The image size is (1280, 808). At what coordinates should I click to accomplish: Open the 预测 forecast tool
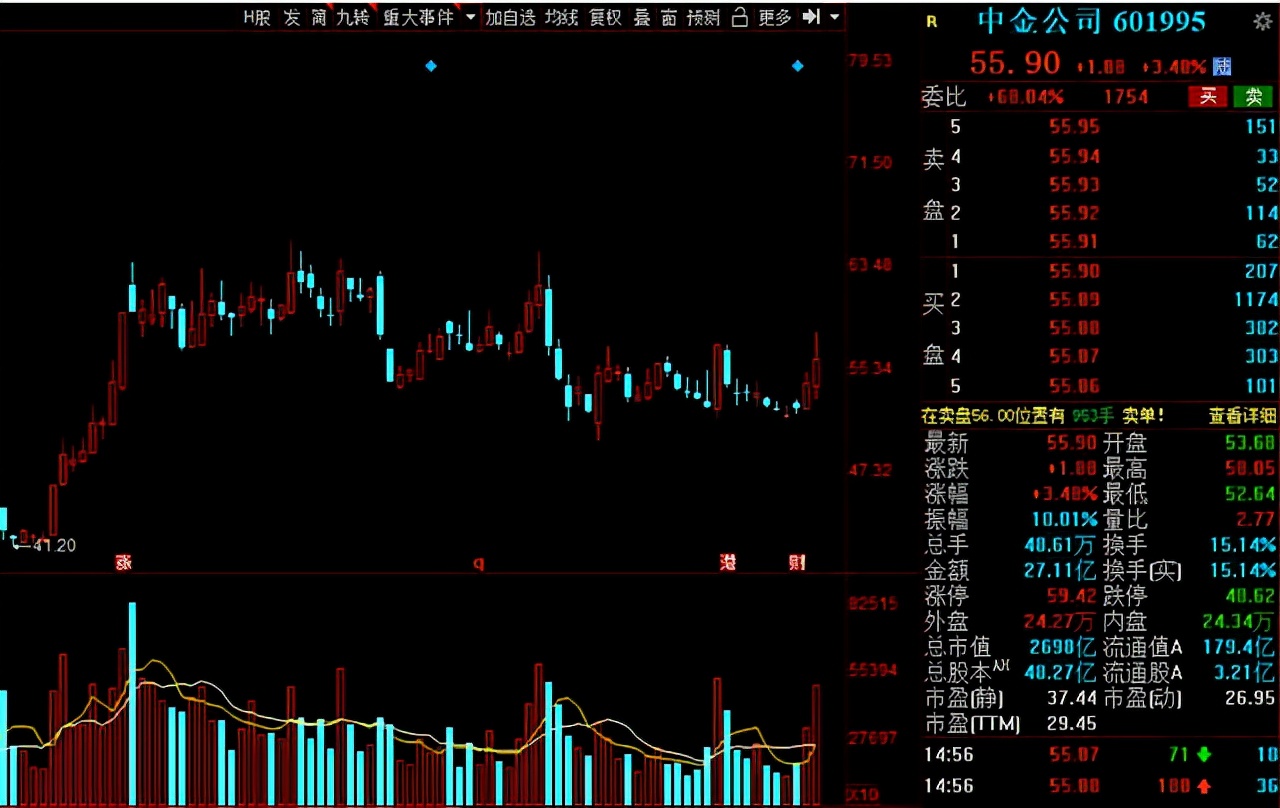pyautogui.click(x=703, y=17)
